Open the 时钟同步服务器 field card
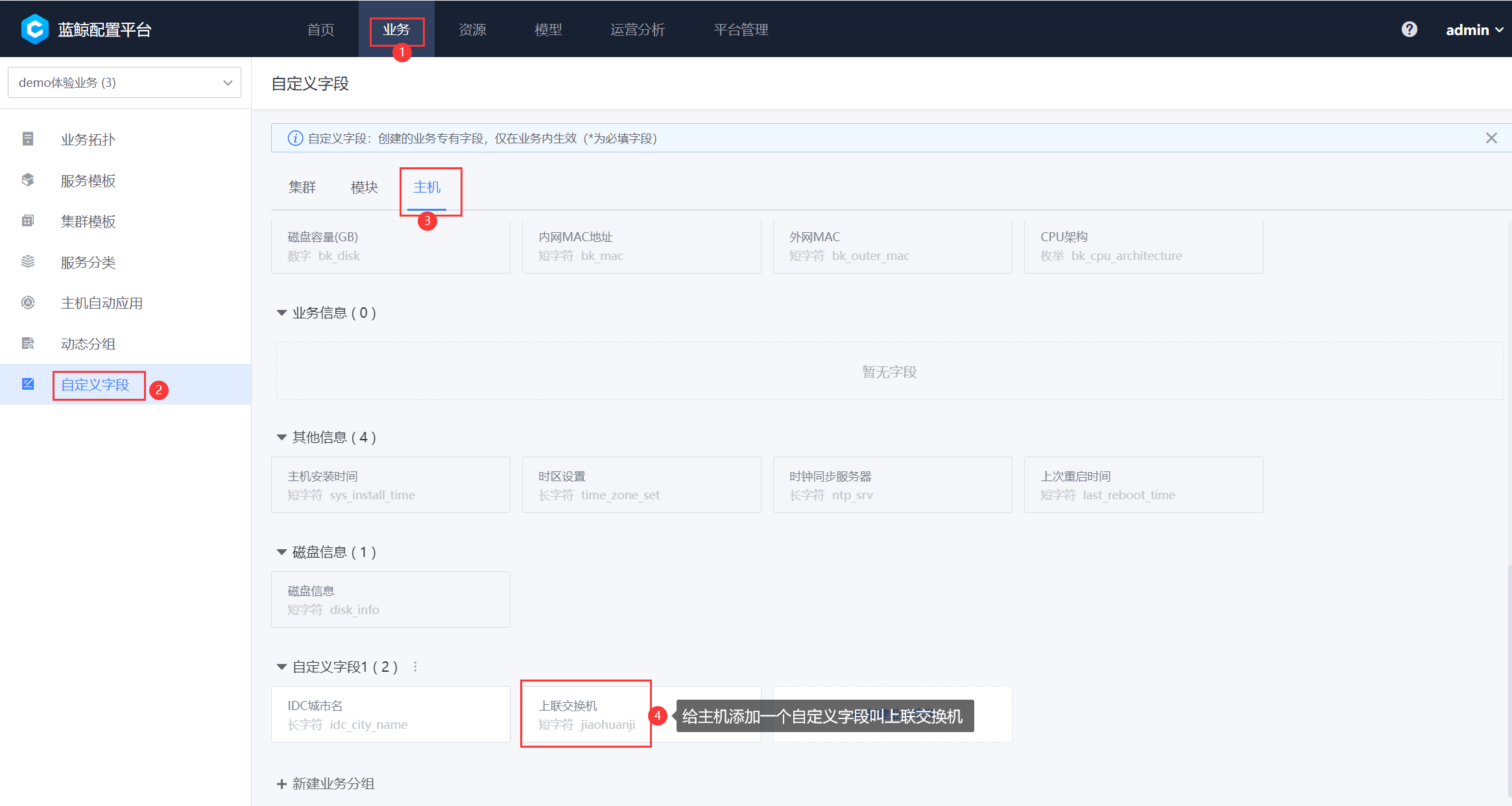This screenshot has height=806, width=1512. point(893,485)
